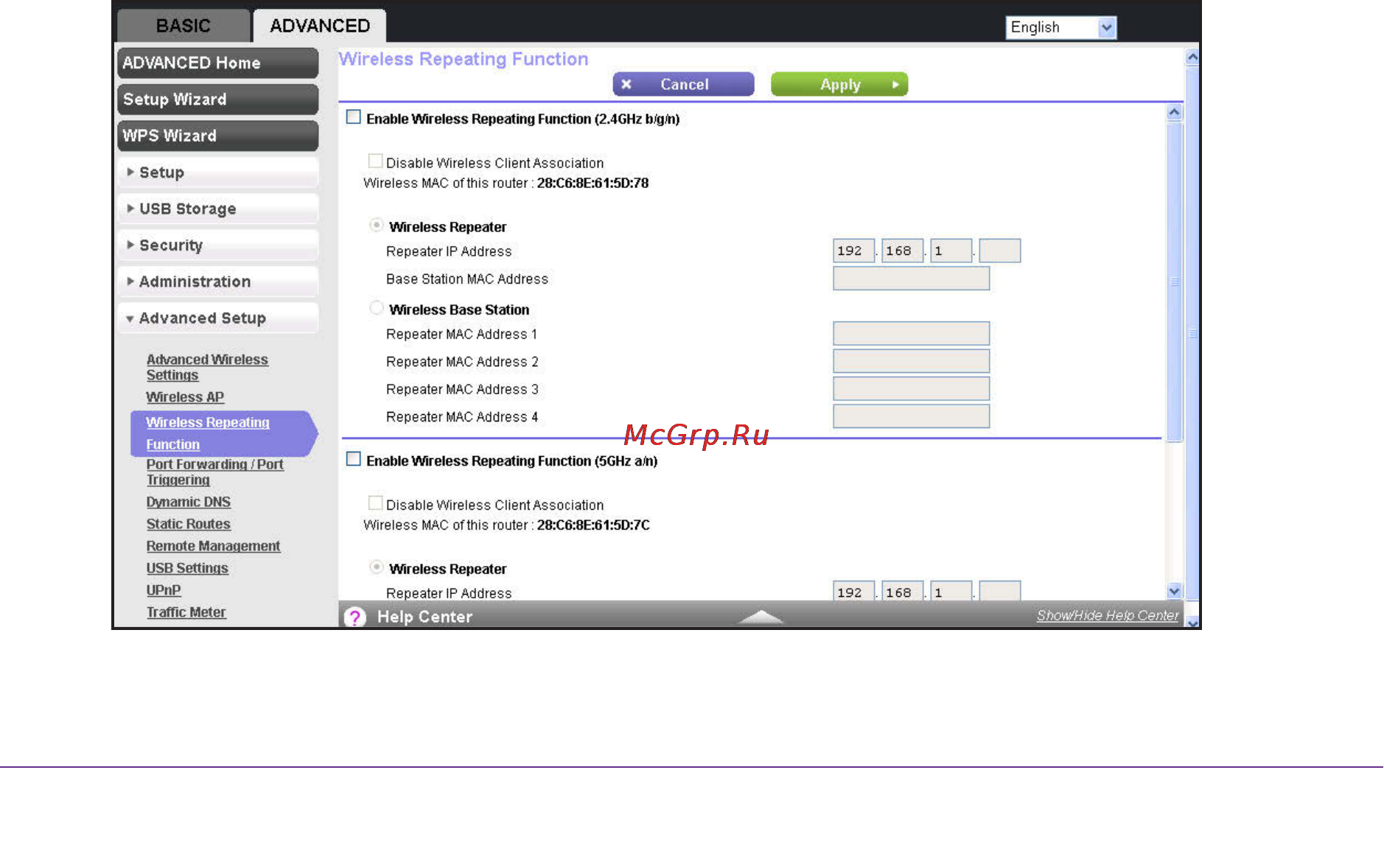Open the Setup Wizard menu item
Image resolution: width=1384 pixels, height=868 pixels.
tap(217, 99)
